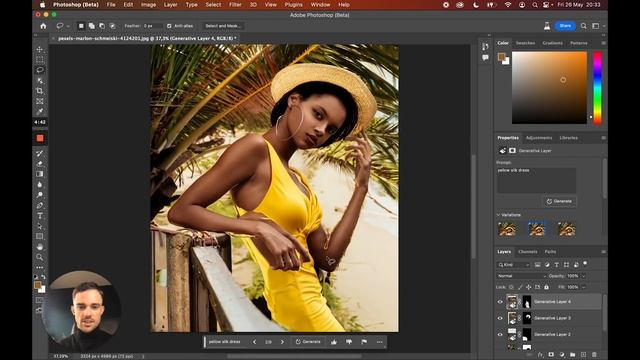Hide Generative Layer 3 using eye icon
640x360 pixels.
click(x=500, y=318)
